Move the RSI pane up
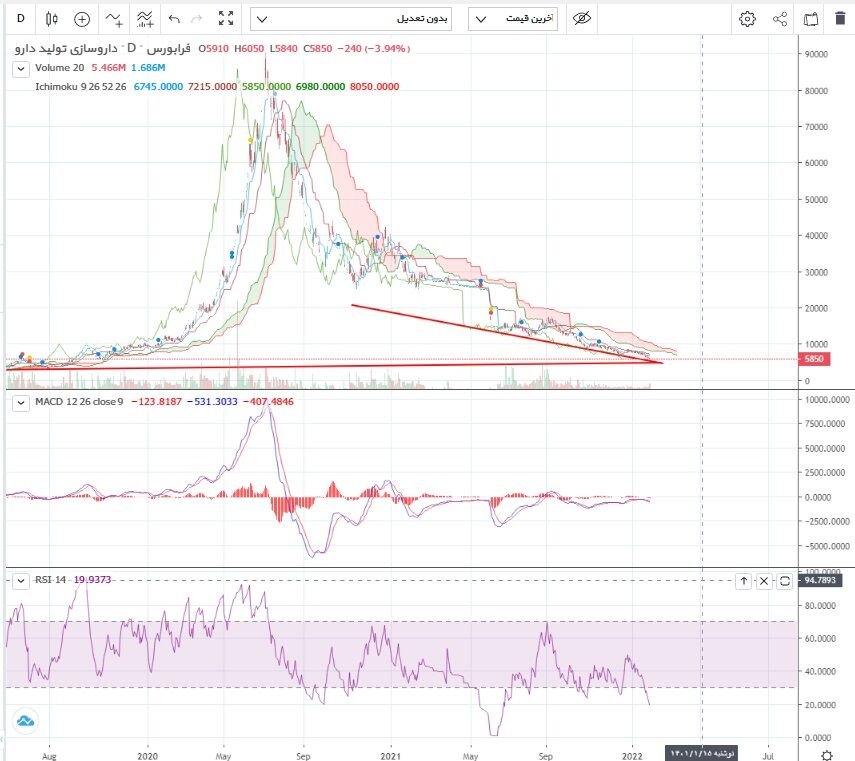855x761 pixels. pos(744,580)
